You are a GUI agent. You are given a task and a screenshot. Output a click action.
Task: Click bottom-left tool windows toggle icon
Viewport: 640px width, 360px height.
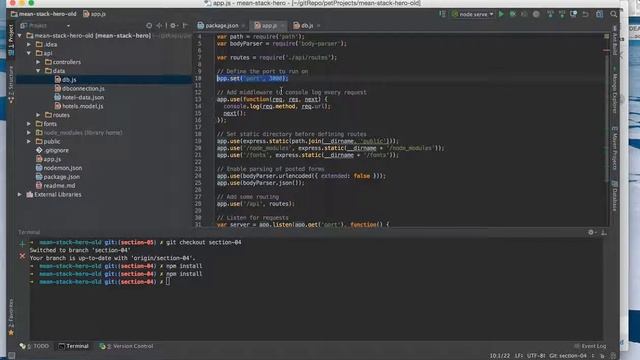coord(11,356)
